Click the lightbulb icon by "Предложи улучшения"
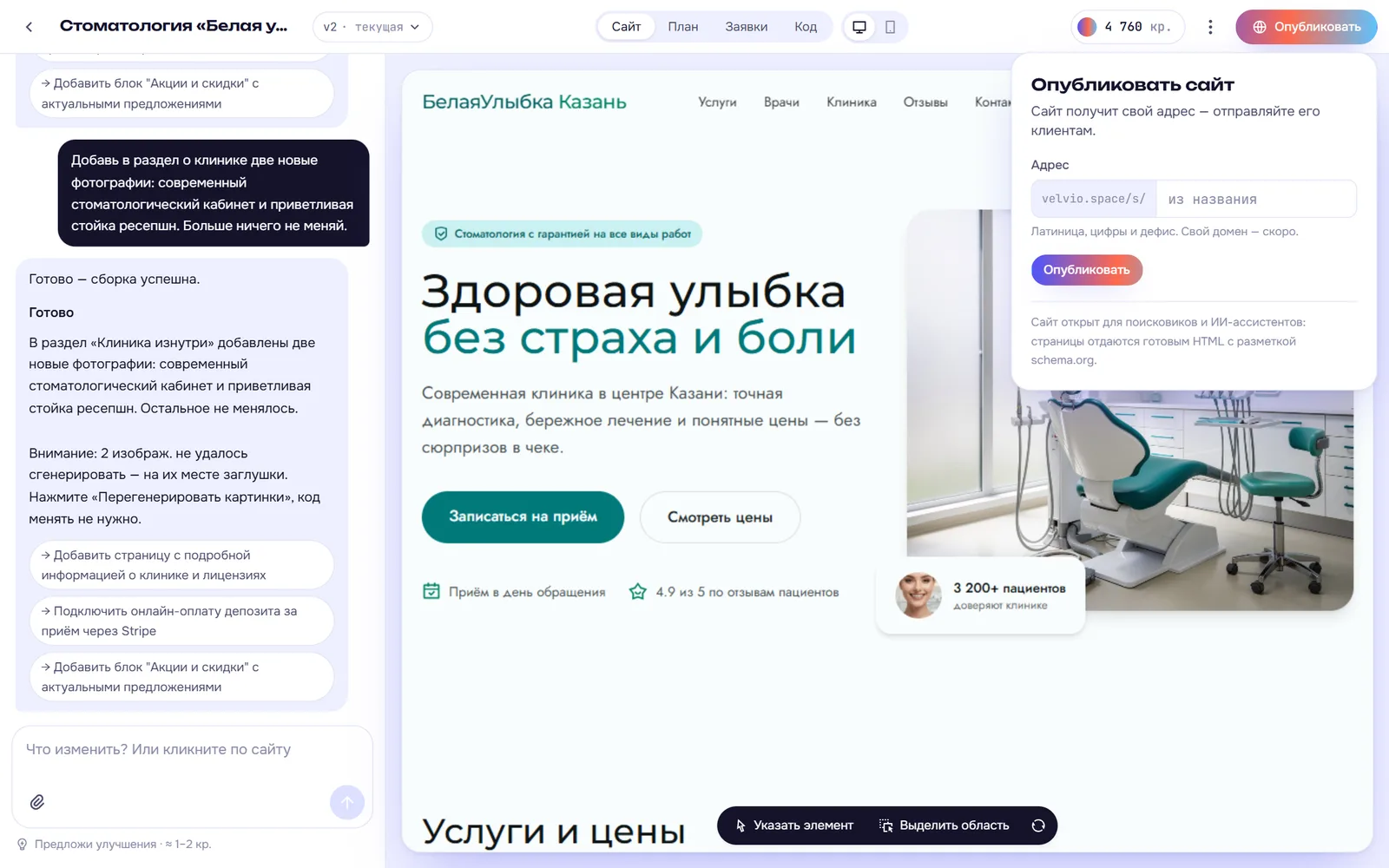1389x868 pixels. [x=23, y=844]
